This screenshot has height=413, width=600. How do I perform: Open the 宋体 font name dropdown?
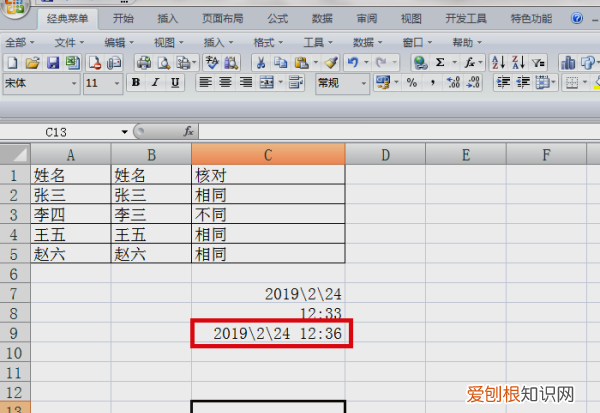(72, 83)
